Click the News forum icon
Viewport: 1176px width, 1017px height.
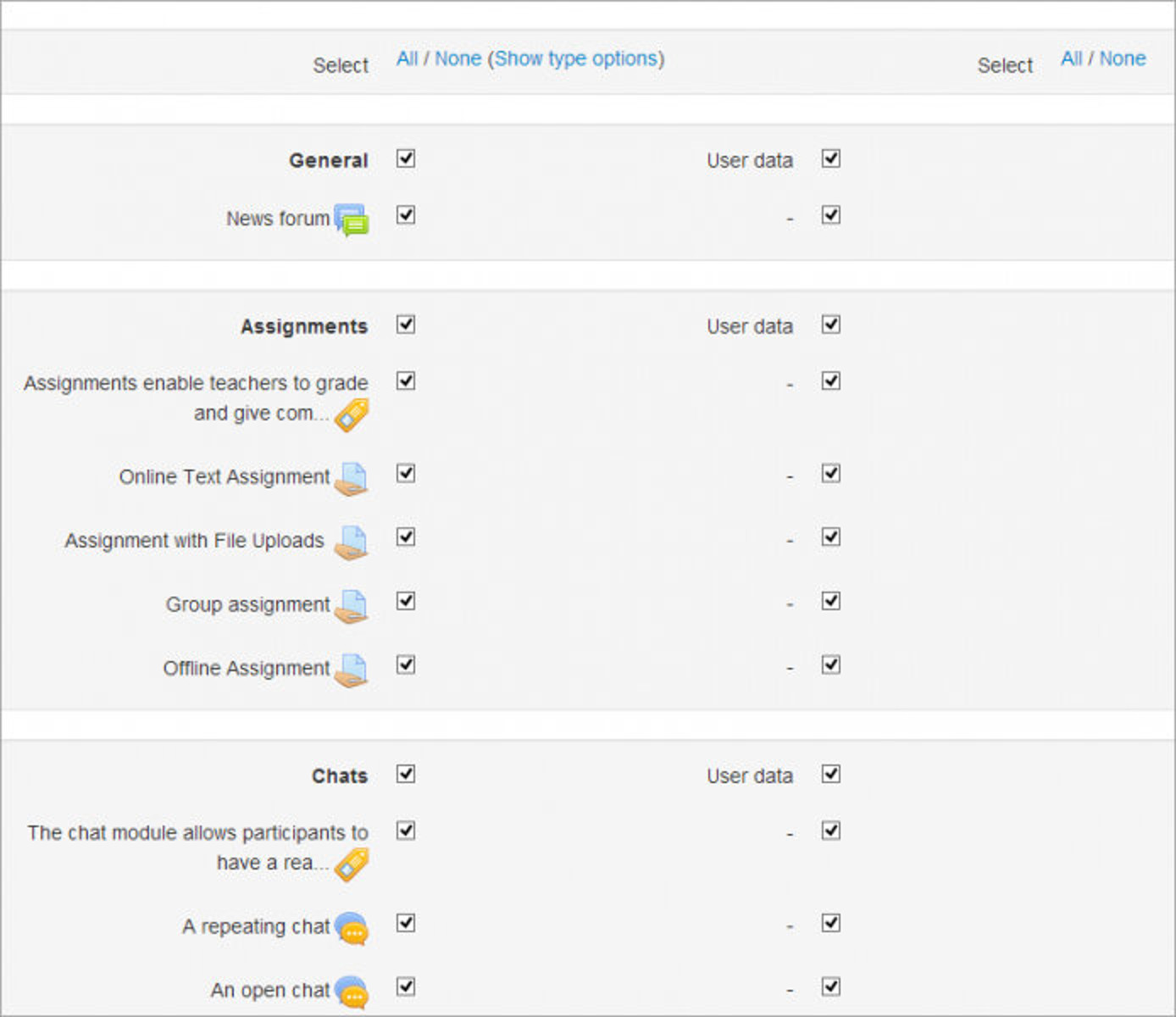tap(351, 220)
